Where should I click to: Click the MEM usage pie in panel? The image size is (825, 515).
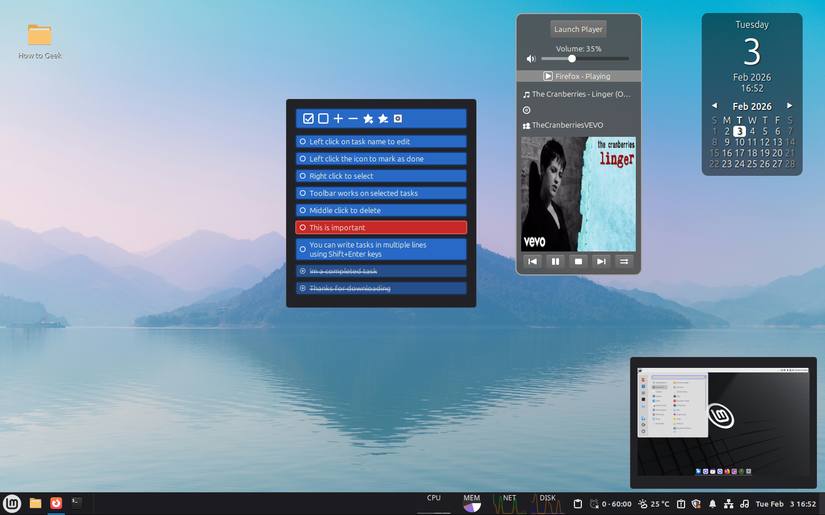(x=471, y=503)
